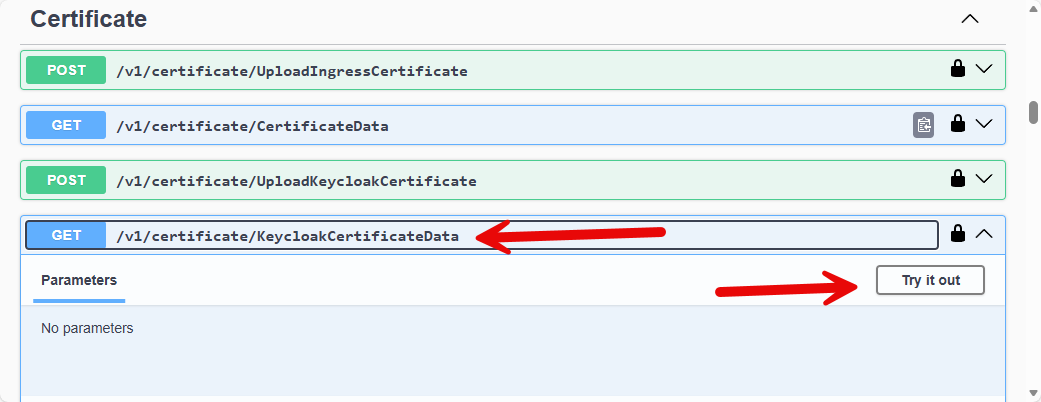Click the scrollbar down arrow
Screen dimensions: 1041x402
click(1034, 393)
